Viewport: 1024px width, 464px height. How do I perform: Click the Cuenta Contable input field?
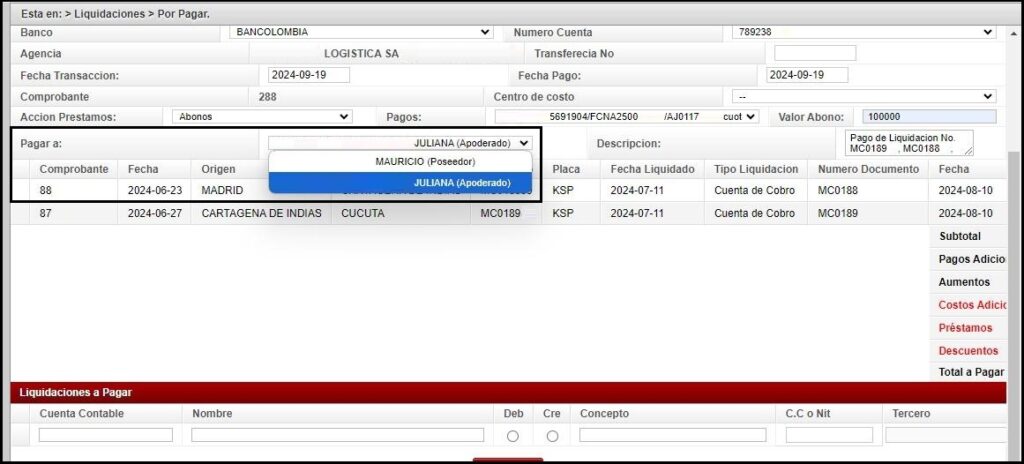pyautogui.click(x=106, y=435)
